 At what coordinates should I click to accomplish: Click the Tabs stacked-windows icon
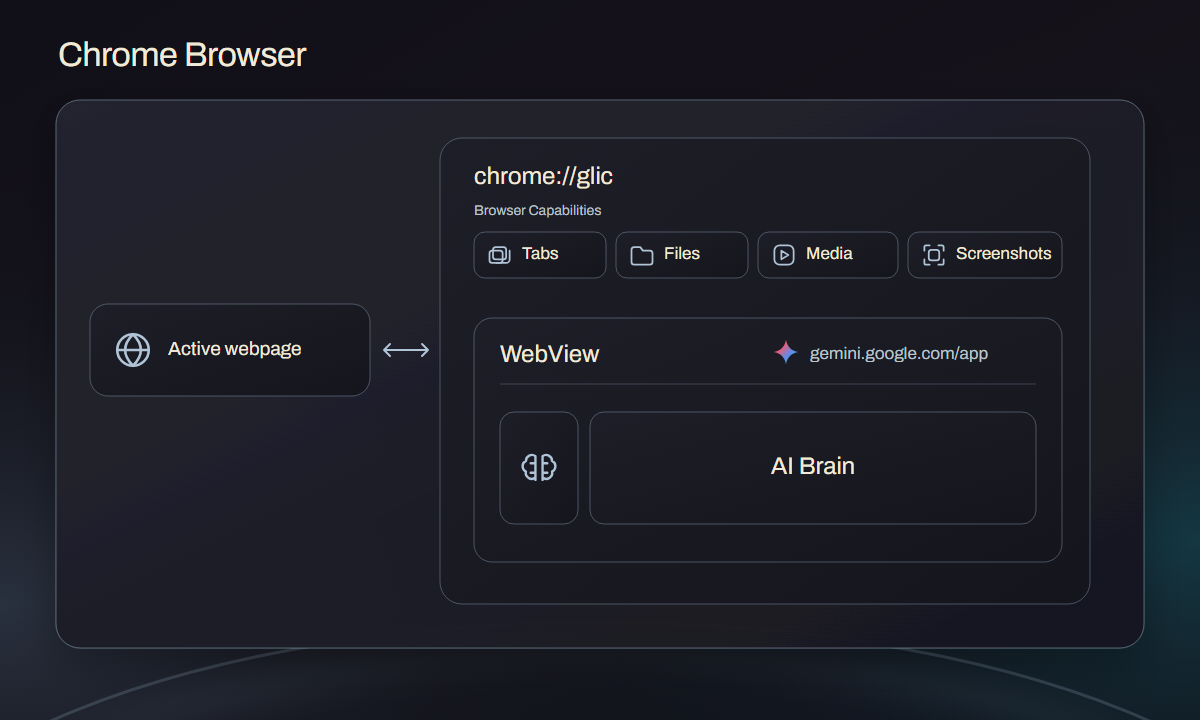pyautogui.click(x=499, y=255)
